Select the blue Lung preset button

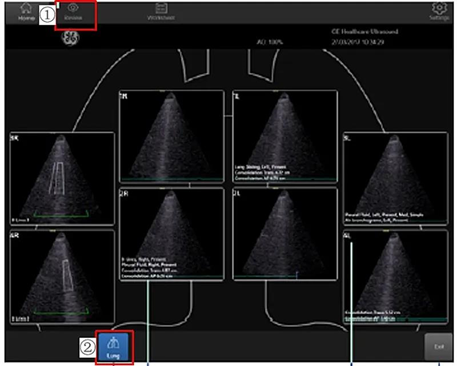tap(113, 347)
